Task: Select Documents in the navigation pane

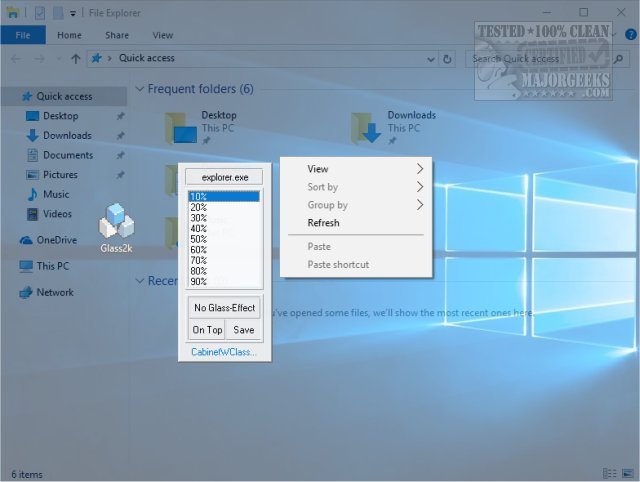Action: coord(68,155)
